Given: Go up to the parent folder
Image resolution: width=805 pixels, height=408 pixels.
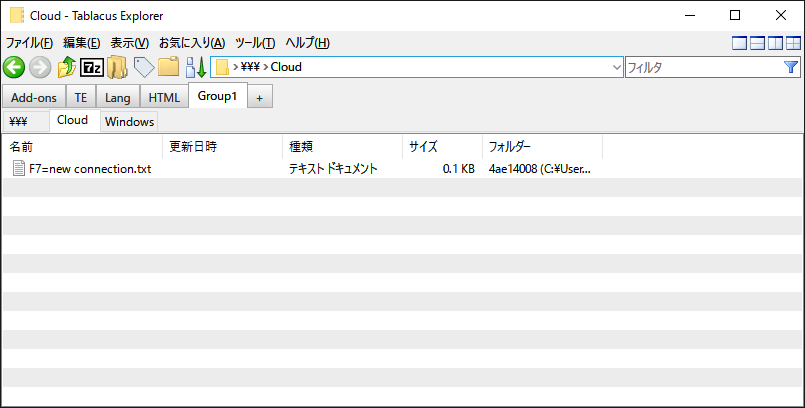Looking at the screenshot, I should pyautogui.click(x=67, y=67).
